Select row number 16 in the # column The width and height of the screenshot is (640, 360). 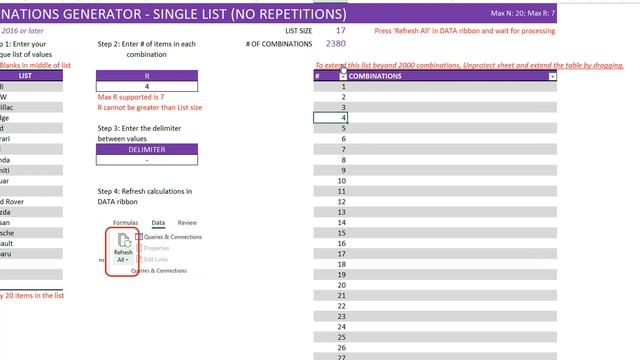(x=330, y=244)
